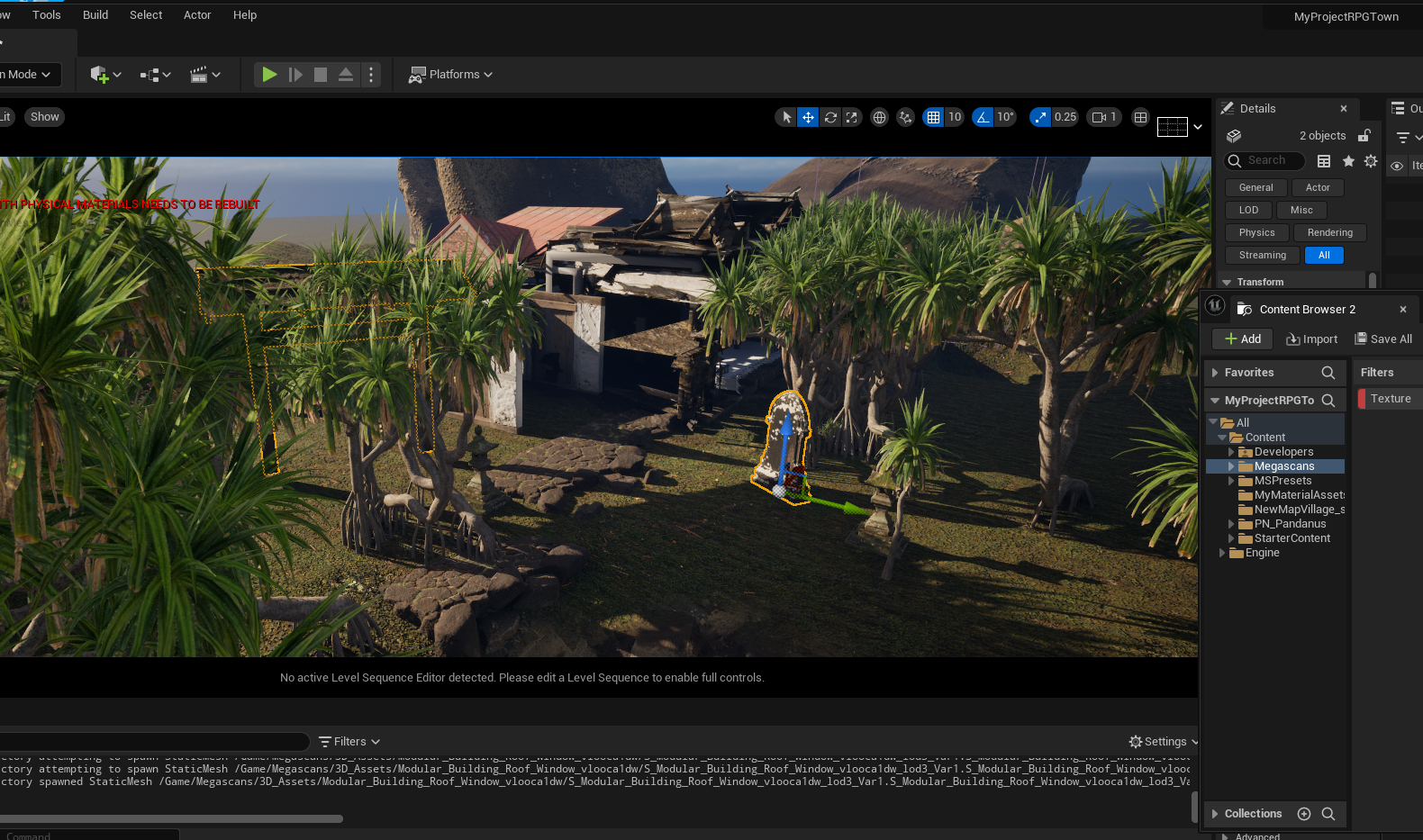Select the Streaming filter in Details
The image size is (1423, 840).
tap(1263, 255)
